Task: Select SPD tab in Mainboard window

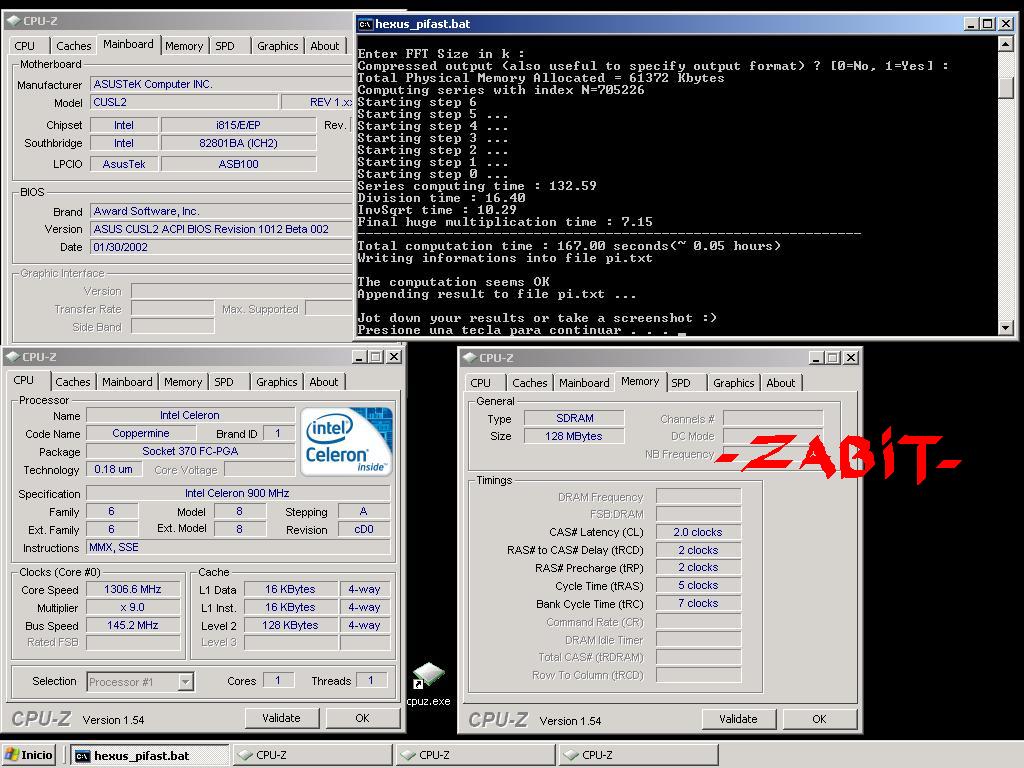Action: (x=225, y=46)
